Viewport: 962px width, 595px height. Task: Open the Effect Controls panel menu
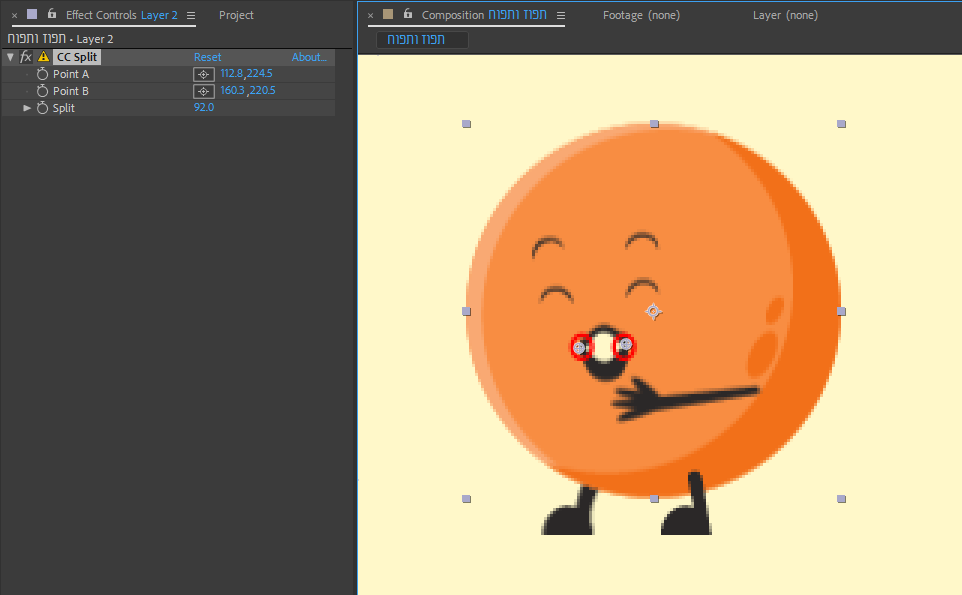[x=191, y=15]
